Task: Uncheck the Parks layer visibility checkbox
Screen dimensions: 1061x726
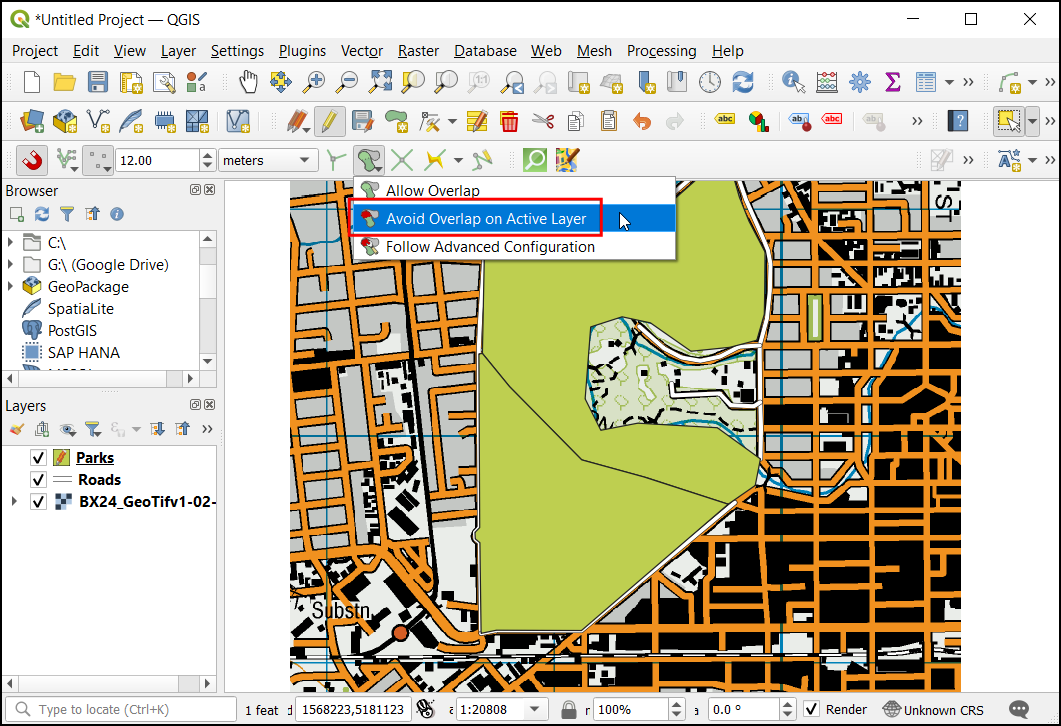Action: point(38,458)
